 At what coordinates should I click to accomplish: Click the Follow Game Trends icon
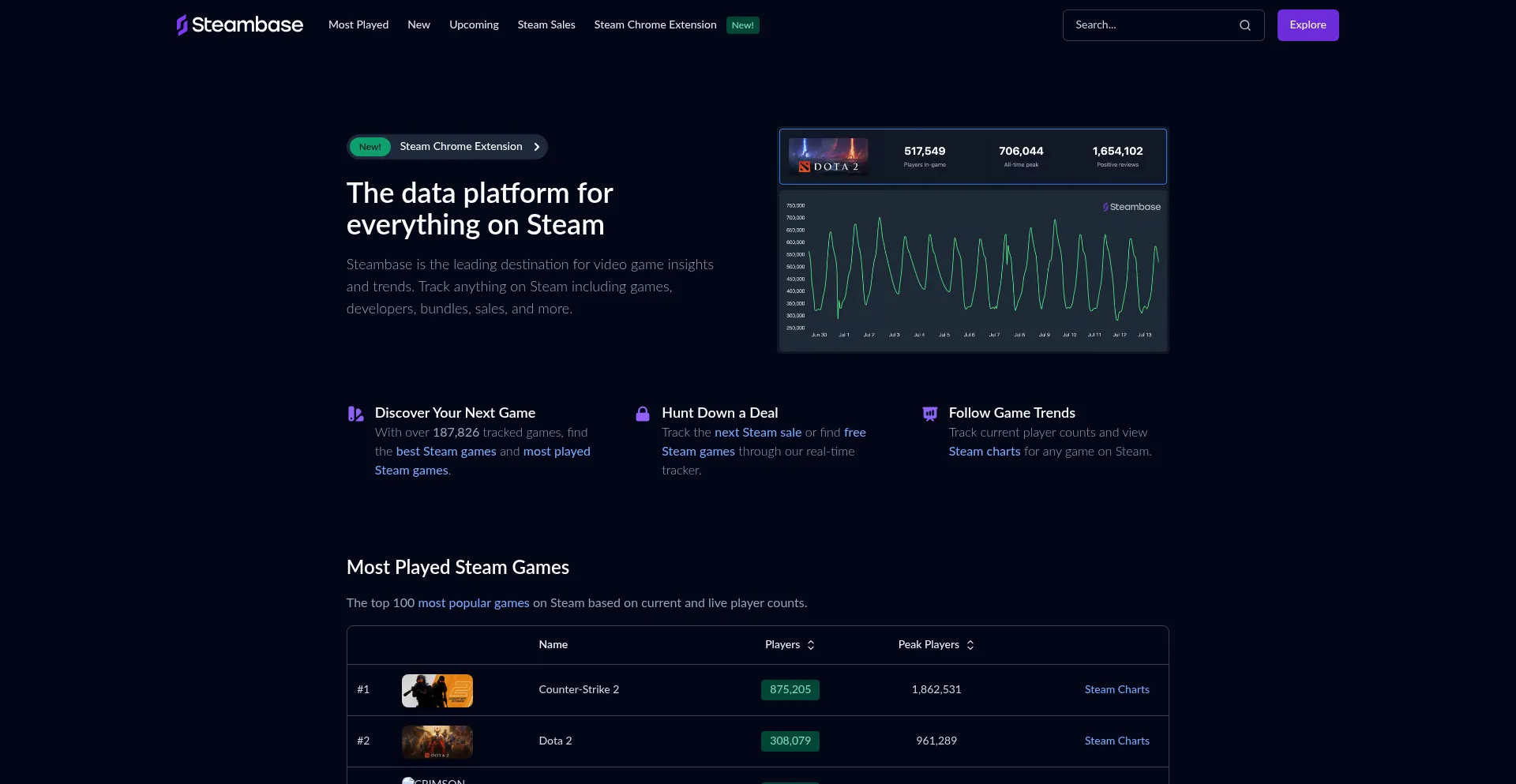coord(930,414)
